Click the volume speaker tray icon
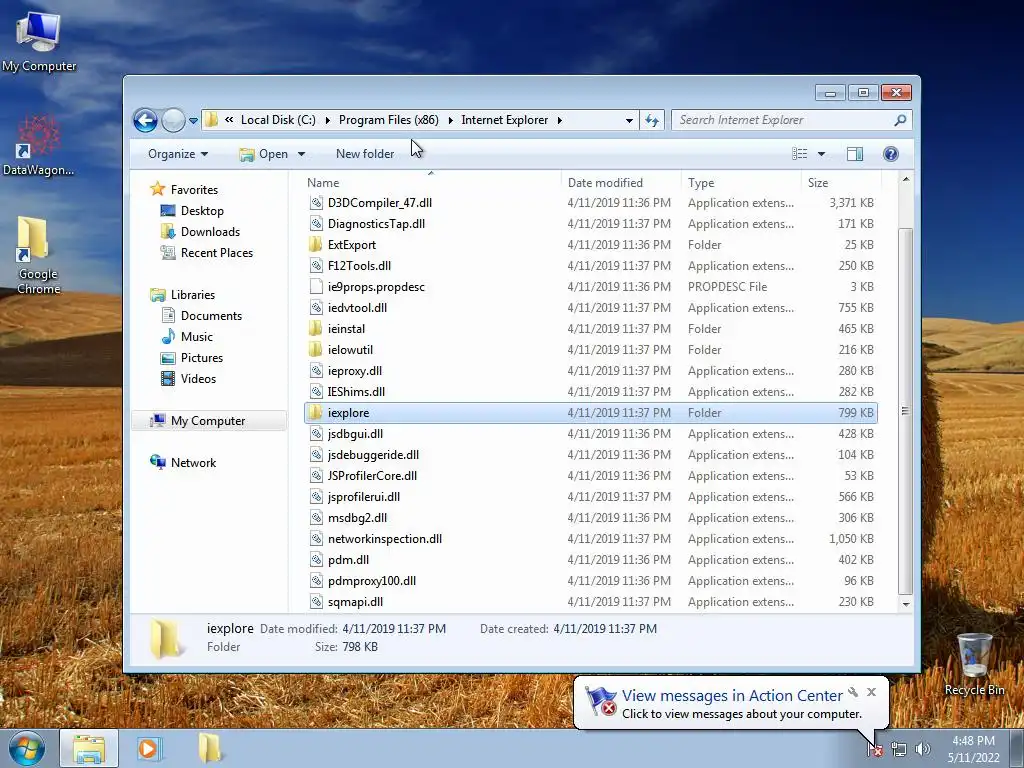 922,749
